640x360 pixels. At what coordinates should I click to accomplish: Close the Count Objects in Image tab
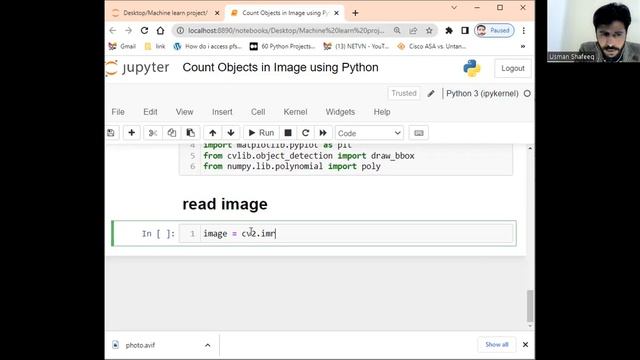[x=336, y=13]
